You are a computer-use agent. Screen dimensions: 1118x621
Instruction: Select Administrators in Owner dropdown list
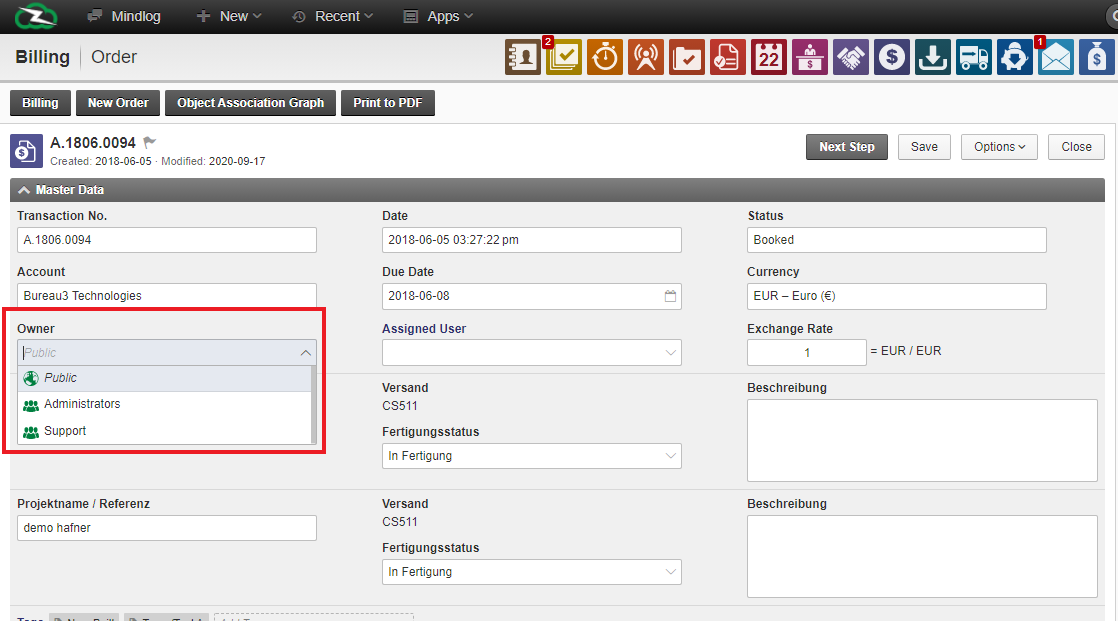(82, 404)
